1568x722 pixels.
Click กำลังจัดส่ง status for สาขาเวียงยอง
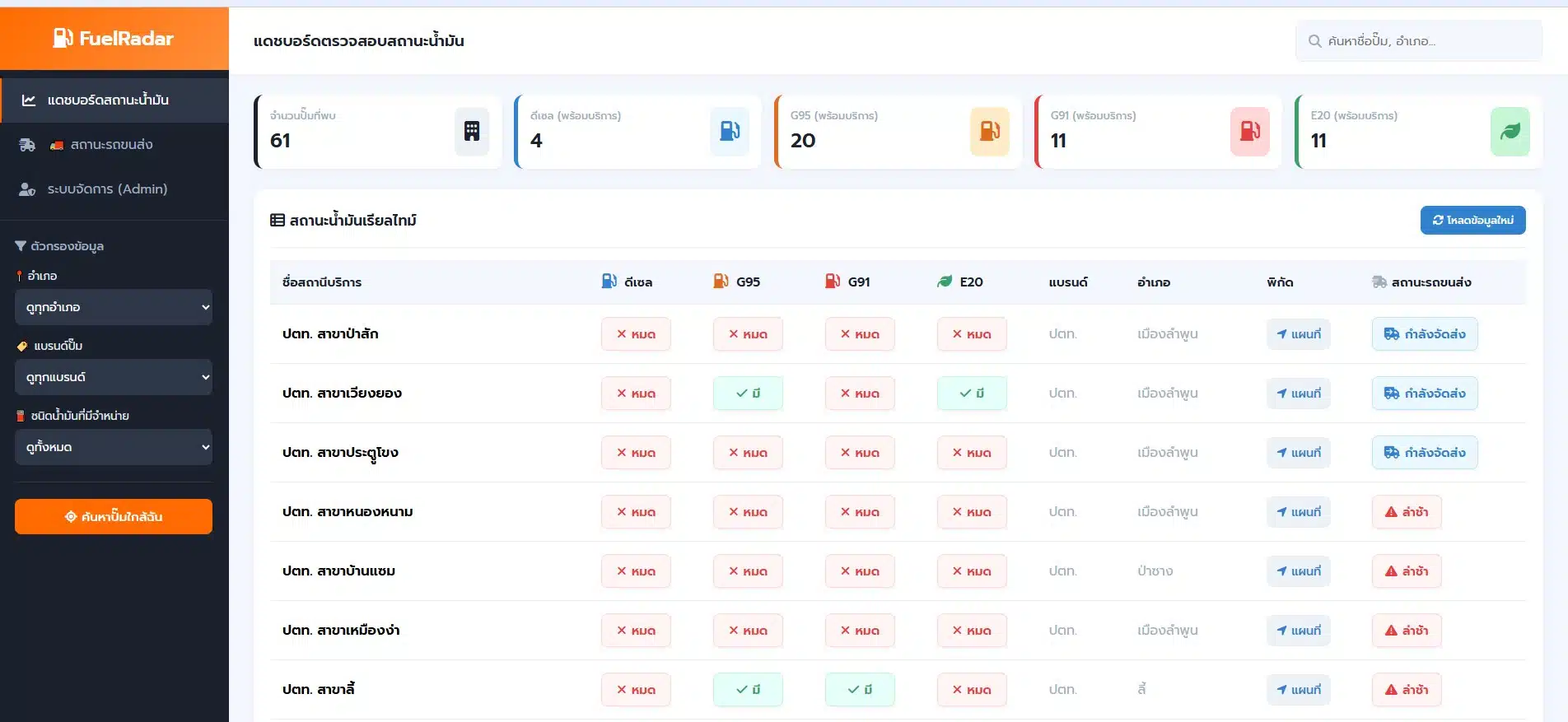click(1425, 394)
